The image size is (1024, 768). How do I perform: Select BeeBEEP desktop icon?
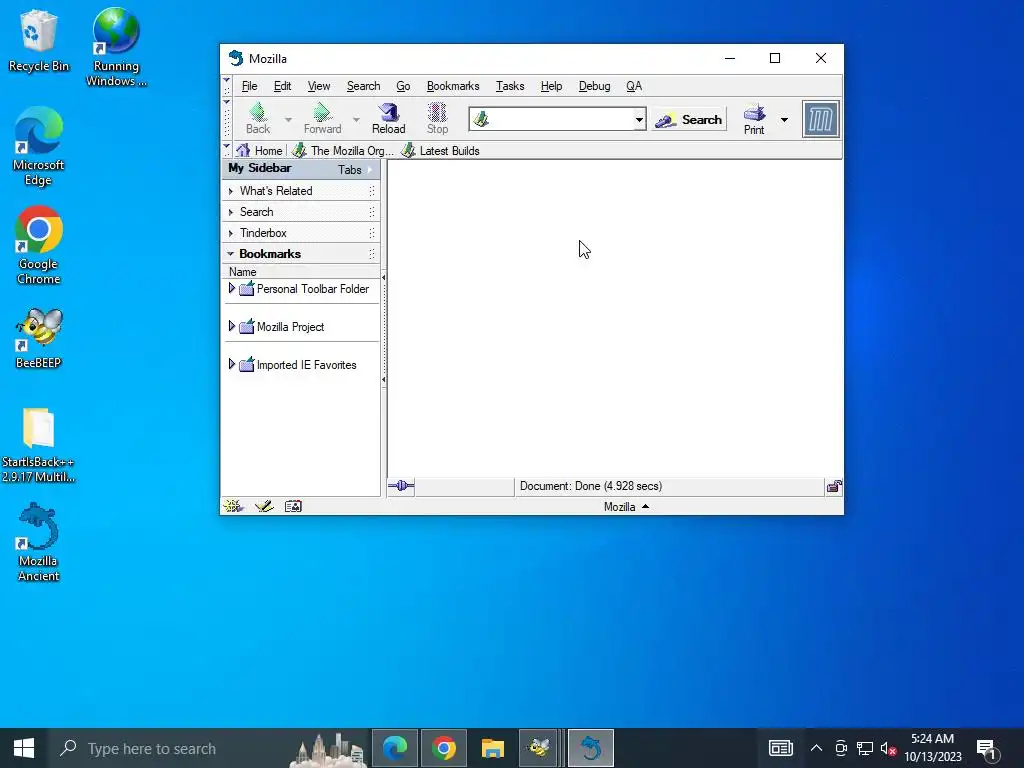click(39, 338)
